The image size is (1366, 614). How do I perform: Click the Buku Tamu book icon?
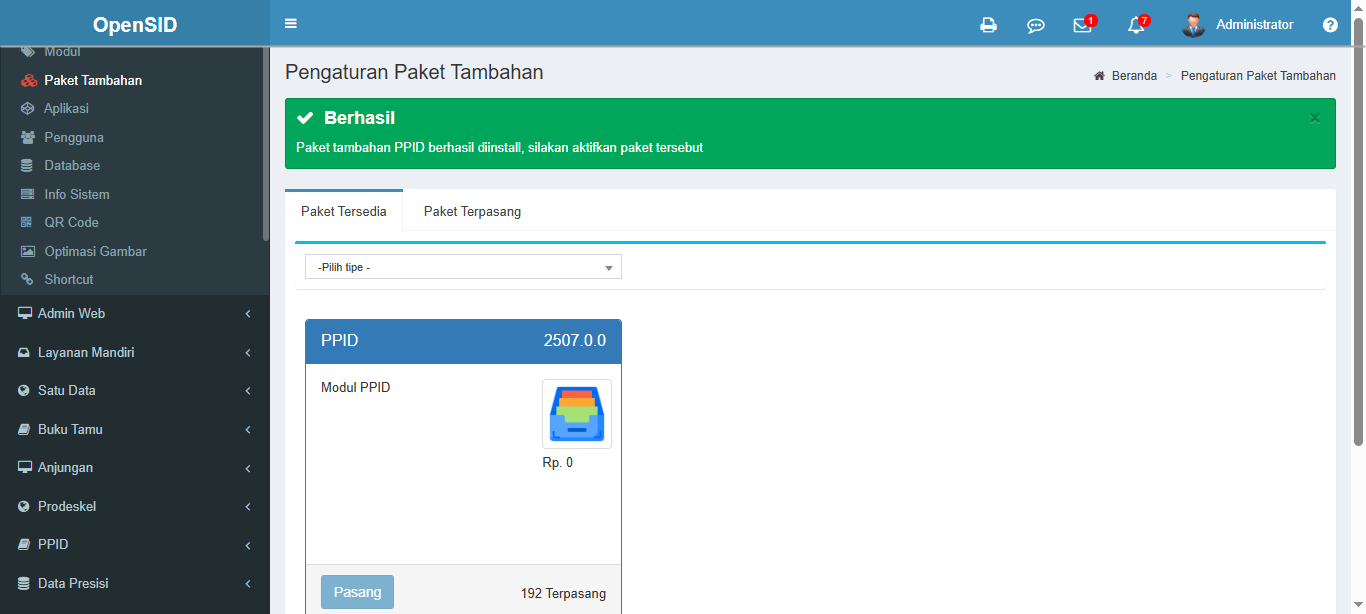point(25,430)
